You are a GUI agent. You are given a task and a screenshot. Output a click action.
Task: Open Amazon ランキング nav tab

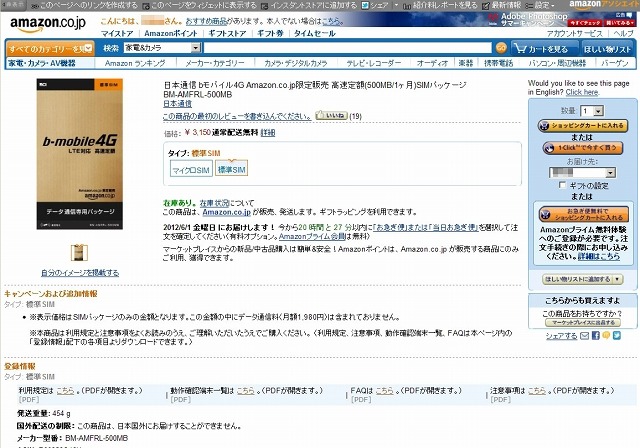135,63
